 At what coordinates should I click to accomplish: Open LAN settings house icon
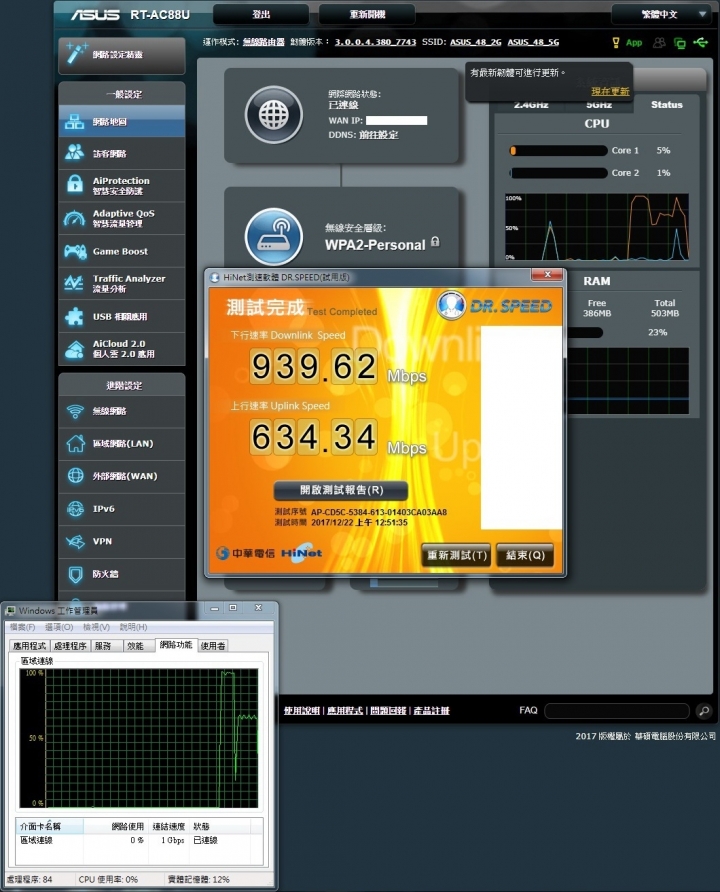click(x=75, y=443)
